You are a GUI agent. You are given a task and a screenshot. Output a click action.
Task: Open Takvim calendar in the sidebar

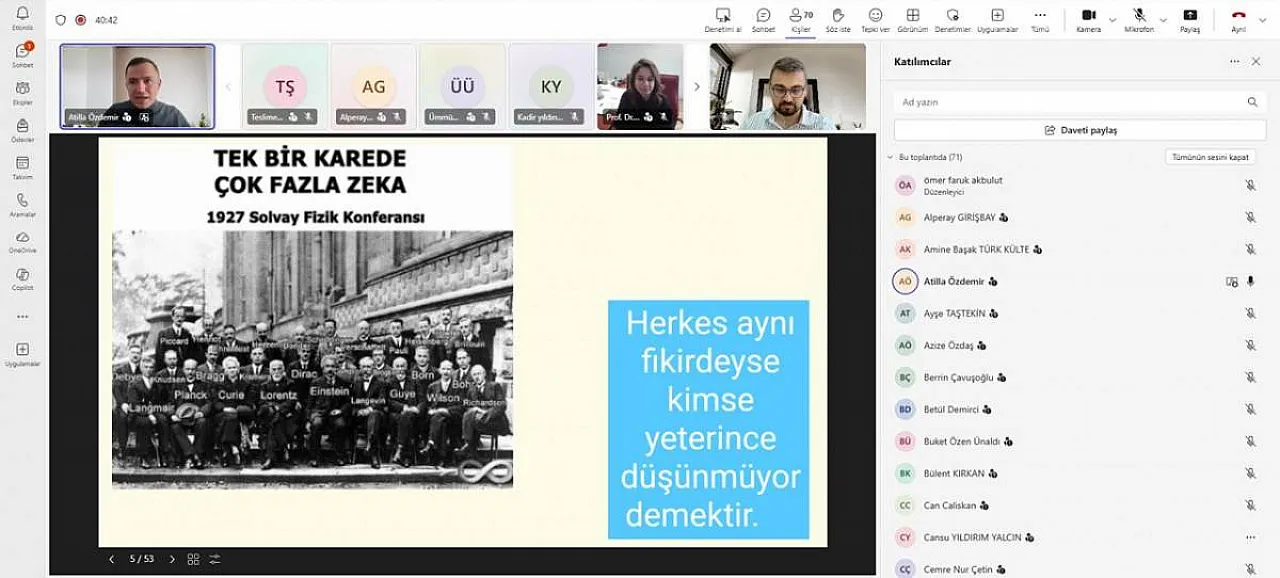point(22,165)
